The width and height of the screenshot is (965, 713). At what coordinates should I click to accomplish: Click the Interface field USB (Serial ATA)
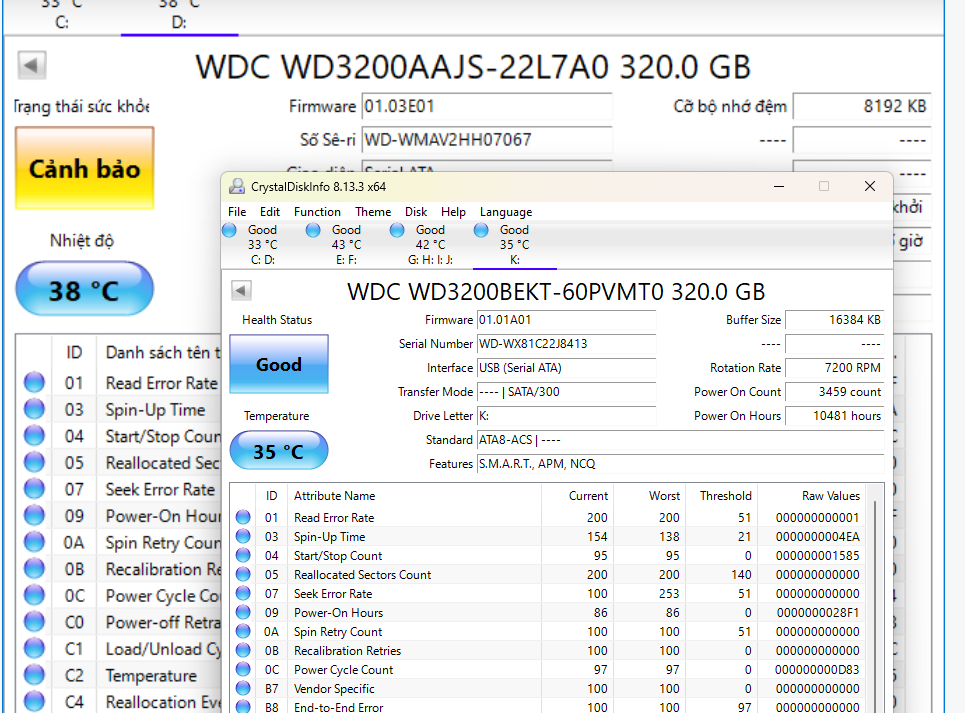click(x=566, y=368)
